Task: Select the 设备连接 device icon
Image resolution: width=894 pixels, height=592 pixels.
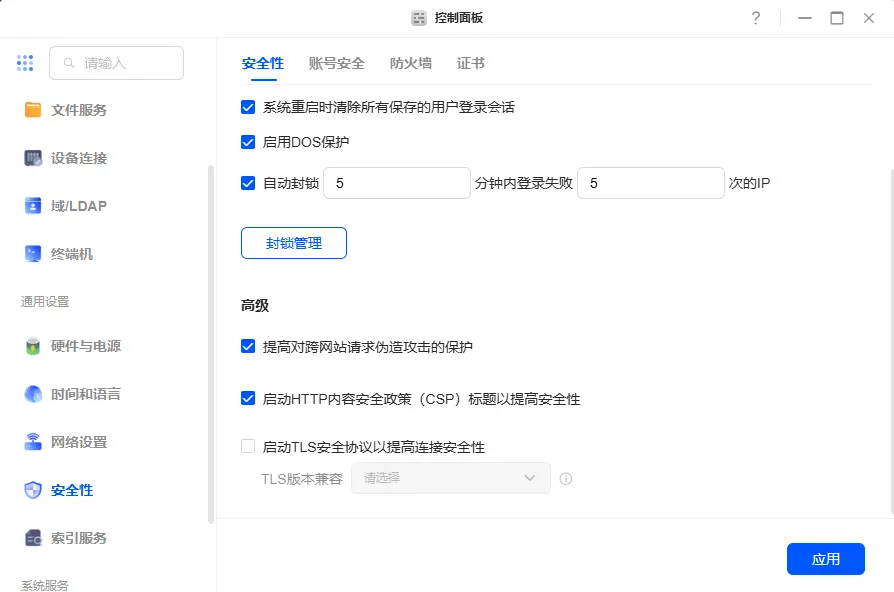Action: pyautogui.click(x=32, y=158)
